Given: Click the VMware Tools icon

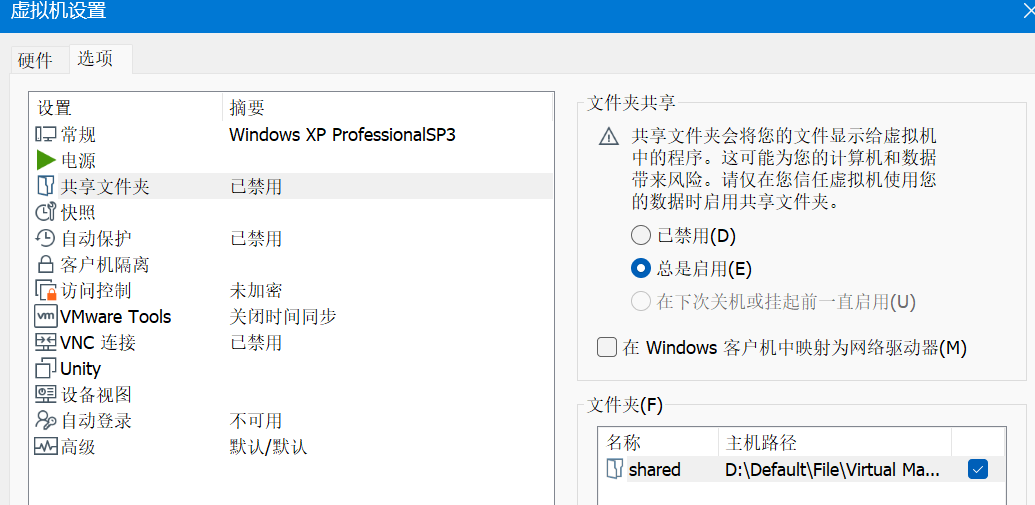Looking at the screenshot, I should pos(46,317).
